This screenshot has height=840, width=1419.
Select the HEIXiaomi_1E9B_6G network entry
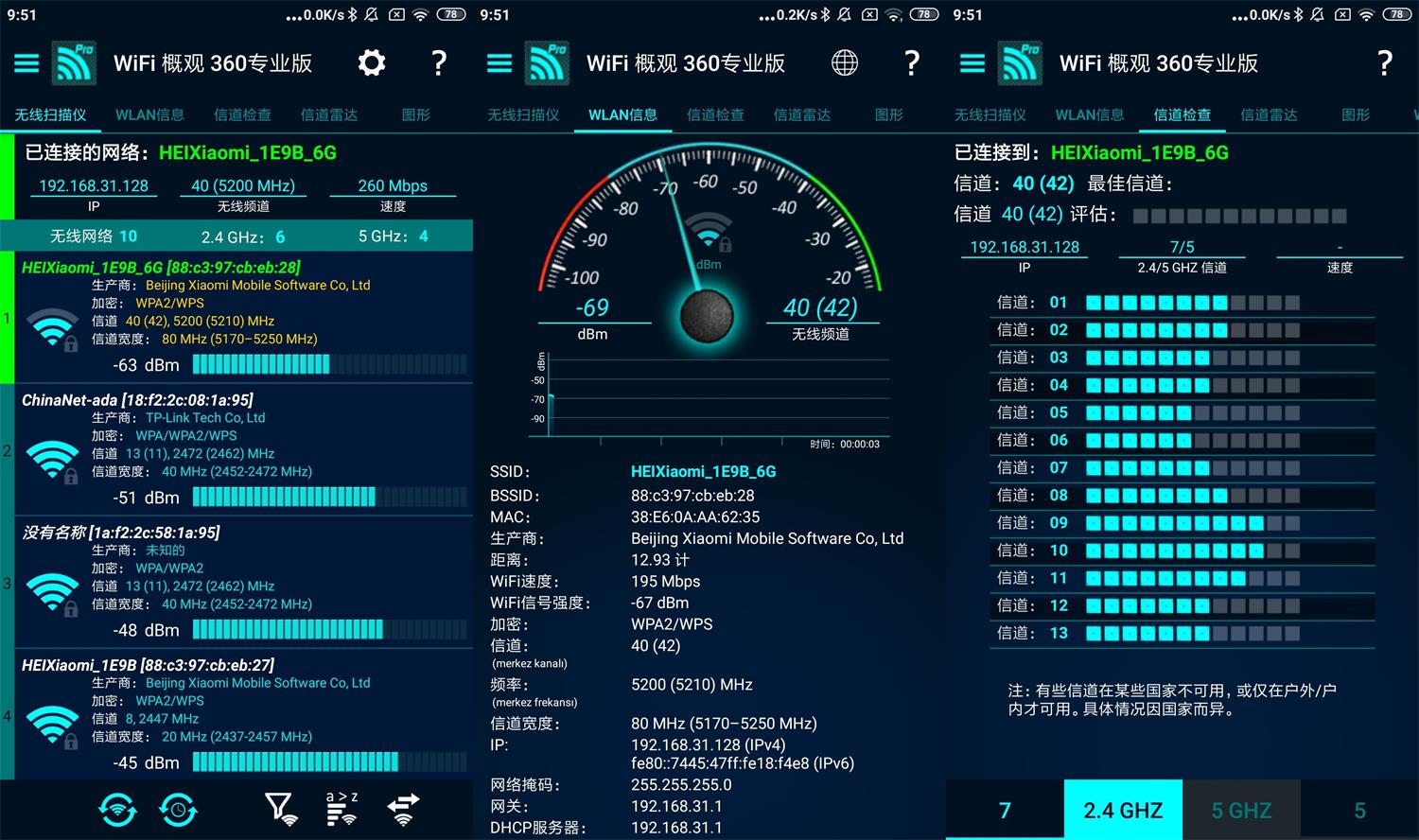[x=236, y=312]
